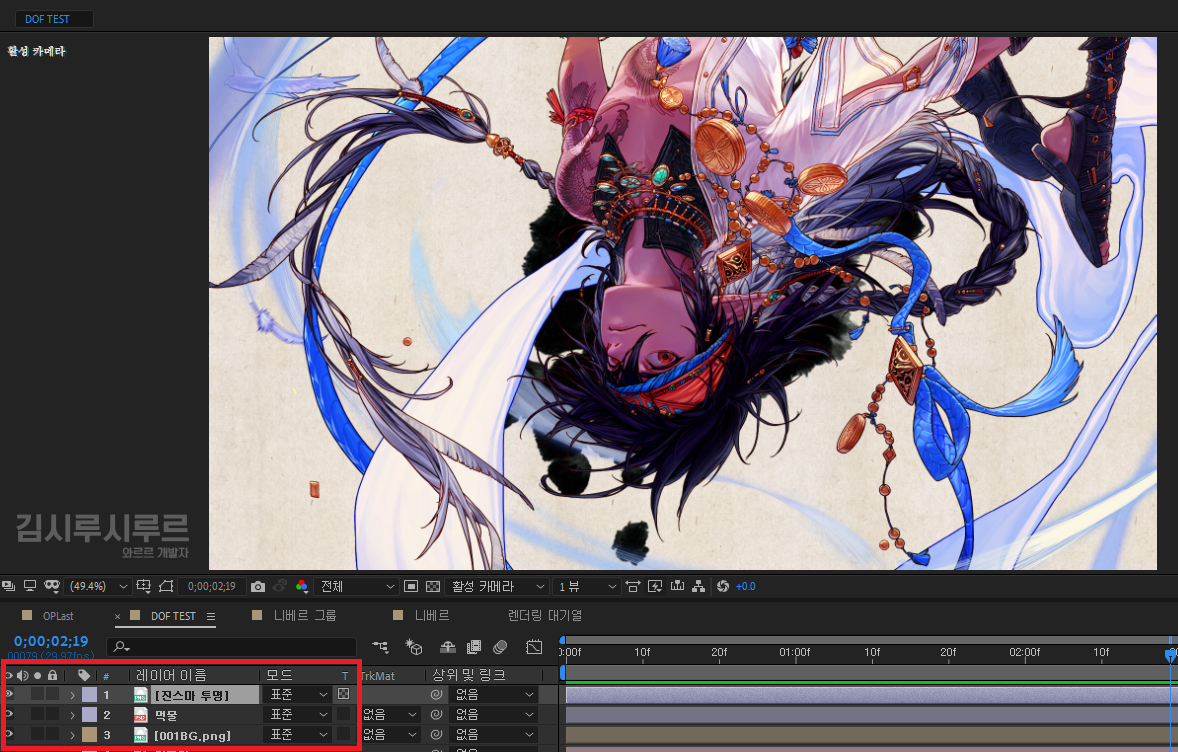Click the Primary Viewer monitor icon
Screen dimensions: 1178x752
tap(30, 586)
